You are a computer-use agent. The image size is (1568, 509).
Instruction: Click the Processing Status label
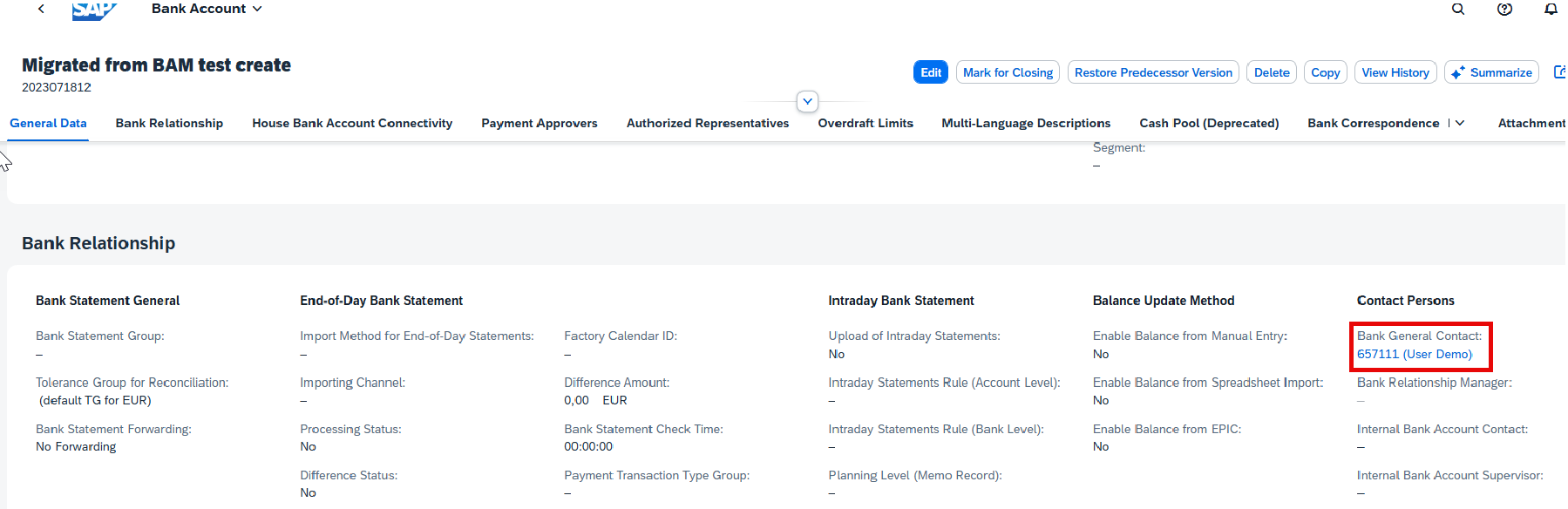[350, 429]
